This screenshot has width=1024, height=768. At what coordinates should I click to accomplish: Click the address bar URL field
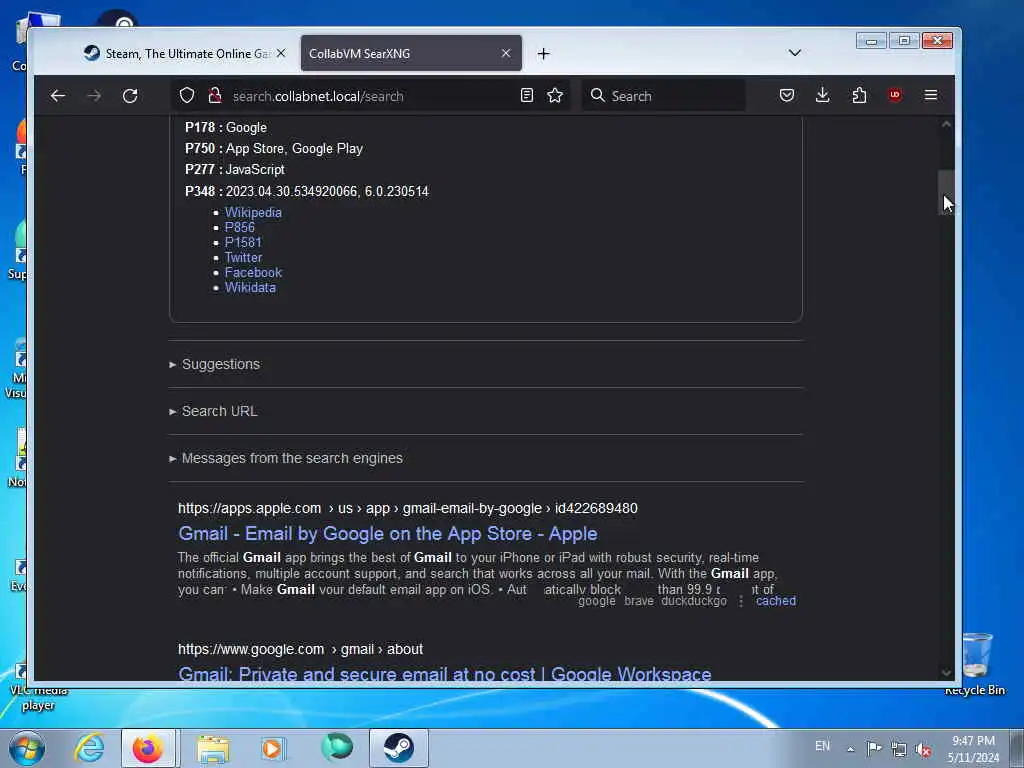click(372, 96)
